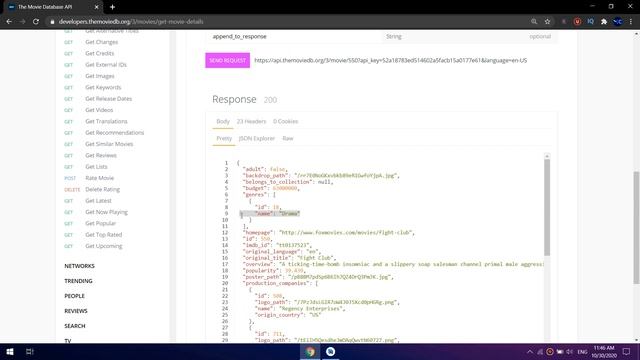Open the notification center icon
The width and height of the screenshot is (640, 360).
coord(627,351)
